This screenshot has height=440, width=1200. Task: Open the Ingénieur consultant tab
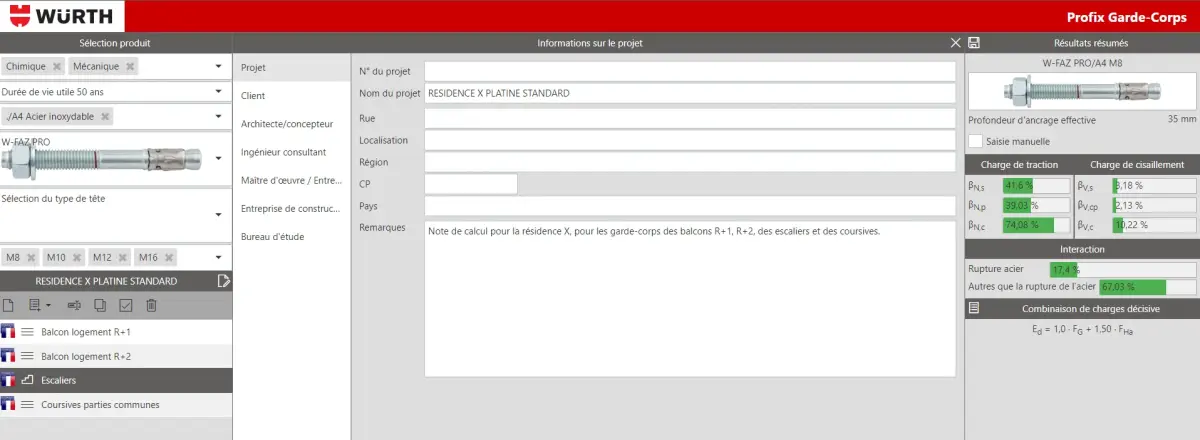point(291,152)
